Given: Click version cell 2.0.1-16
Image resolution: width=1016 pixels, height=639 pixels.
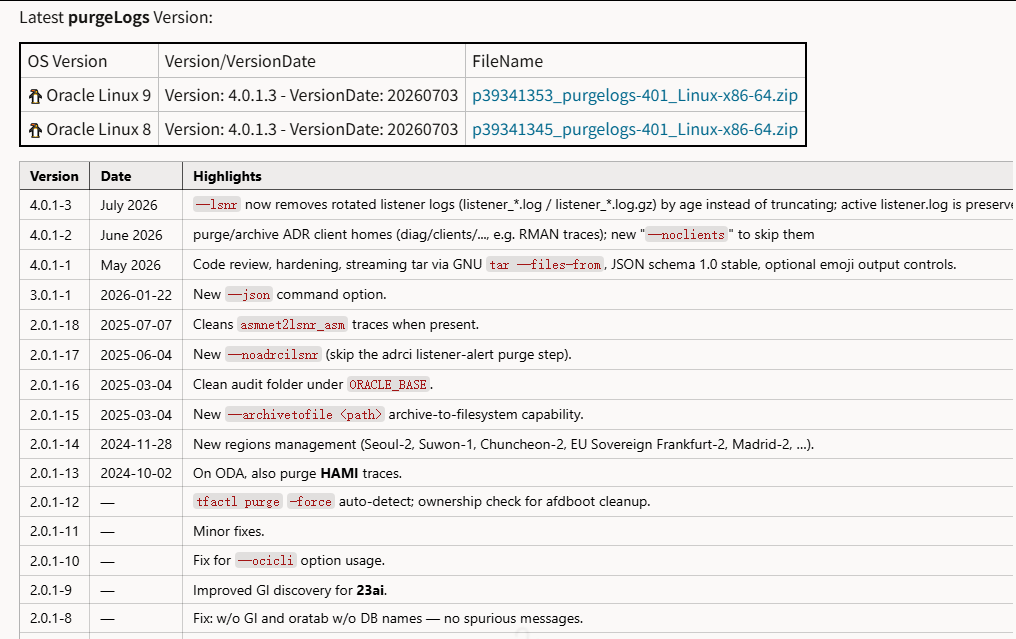Looking at the screenshot, I should pyautogui.click(x=54, y=384).
